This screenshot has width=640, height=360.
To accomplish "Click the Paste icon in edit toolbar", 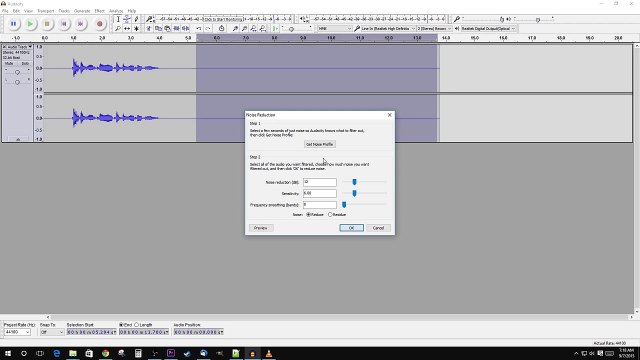I will pyautogui.click(x=167, y=29).
